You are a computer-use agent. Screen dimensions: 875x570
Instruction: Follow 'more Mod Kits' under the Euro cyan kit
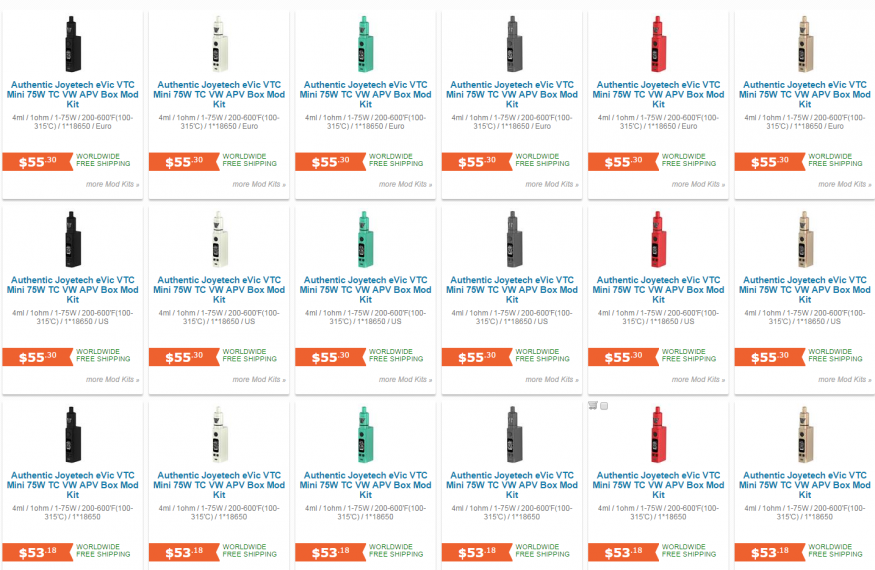405,184
